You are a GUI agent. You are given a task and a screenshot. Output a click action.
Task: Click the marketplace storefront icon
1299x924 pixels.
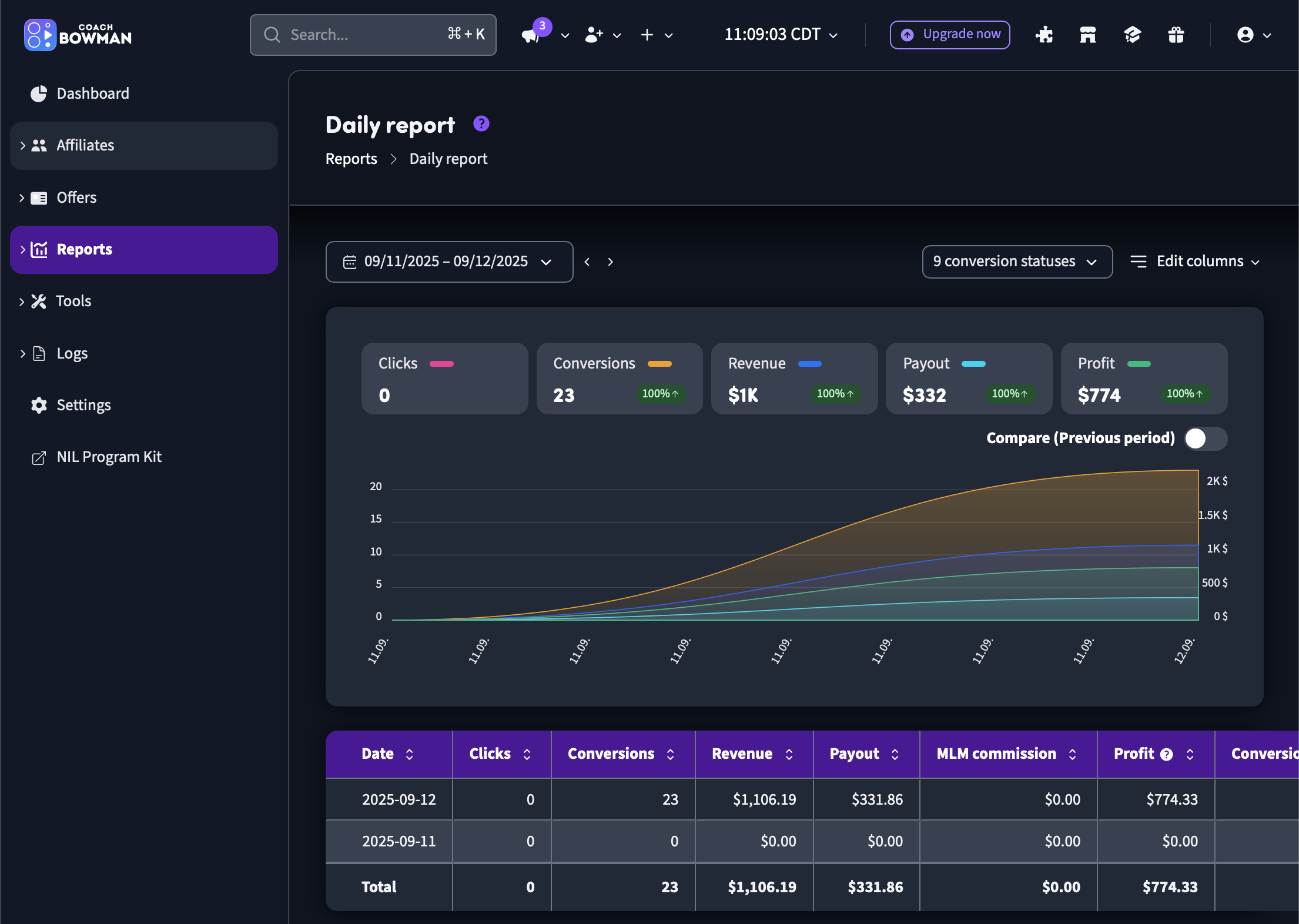1087,35
